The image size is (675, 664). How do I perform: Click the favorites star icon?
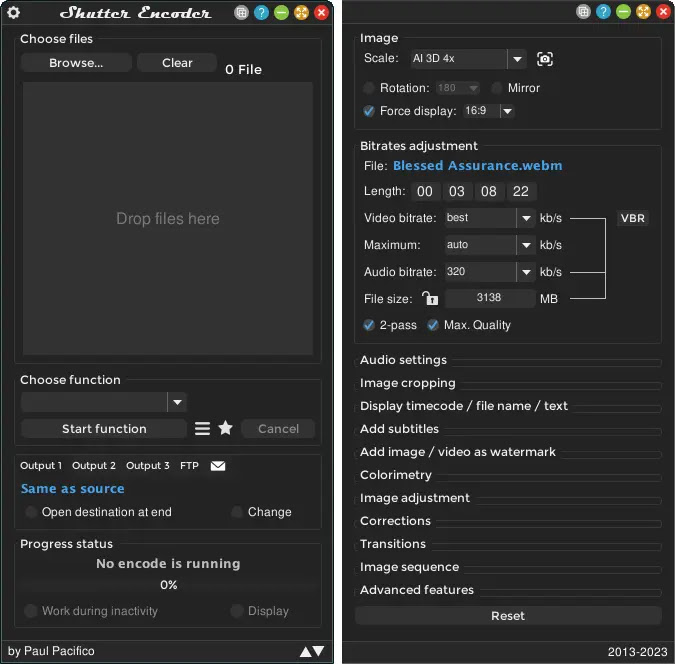click(x=226, y=428)
